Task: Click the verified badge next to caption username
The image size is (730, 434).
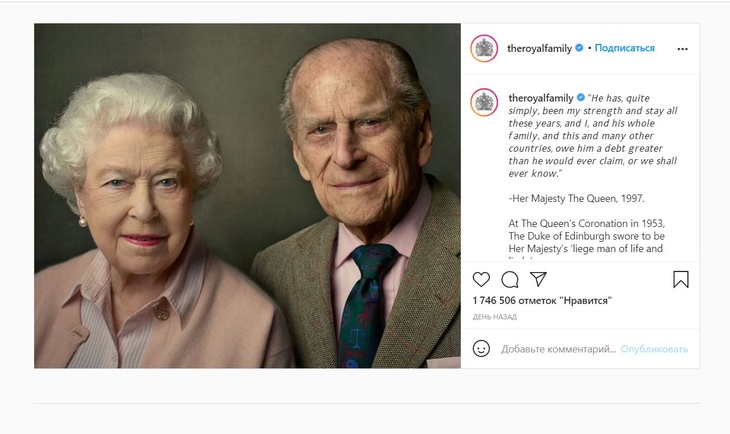Action: coord(581,98)
